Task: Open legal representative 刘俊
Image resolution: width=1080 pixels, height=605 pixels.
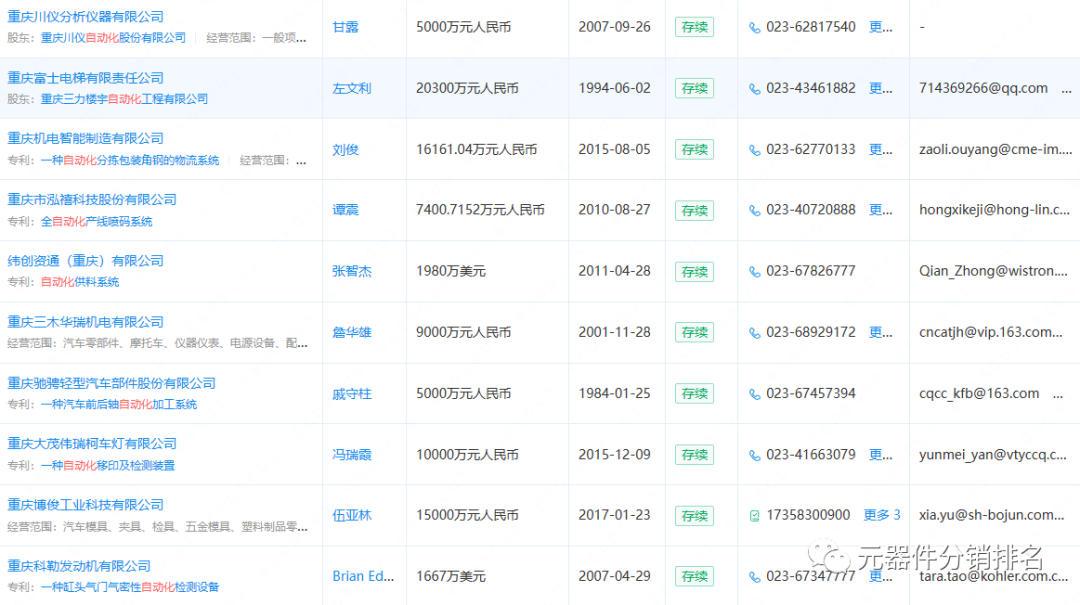Action: coord(346,150)
